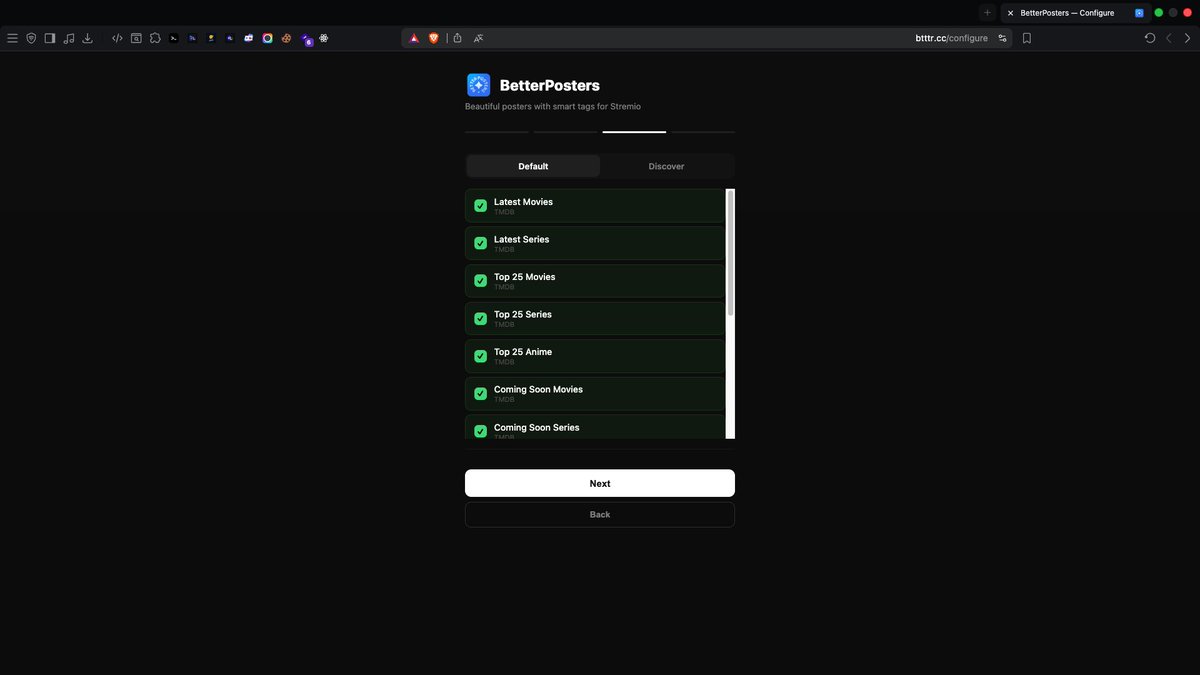Reload the page
Image resolution: width=1200 pixels, height=675 pixels.
coord(1150,38)
